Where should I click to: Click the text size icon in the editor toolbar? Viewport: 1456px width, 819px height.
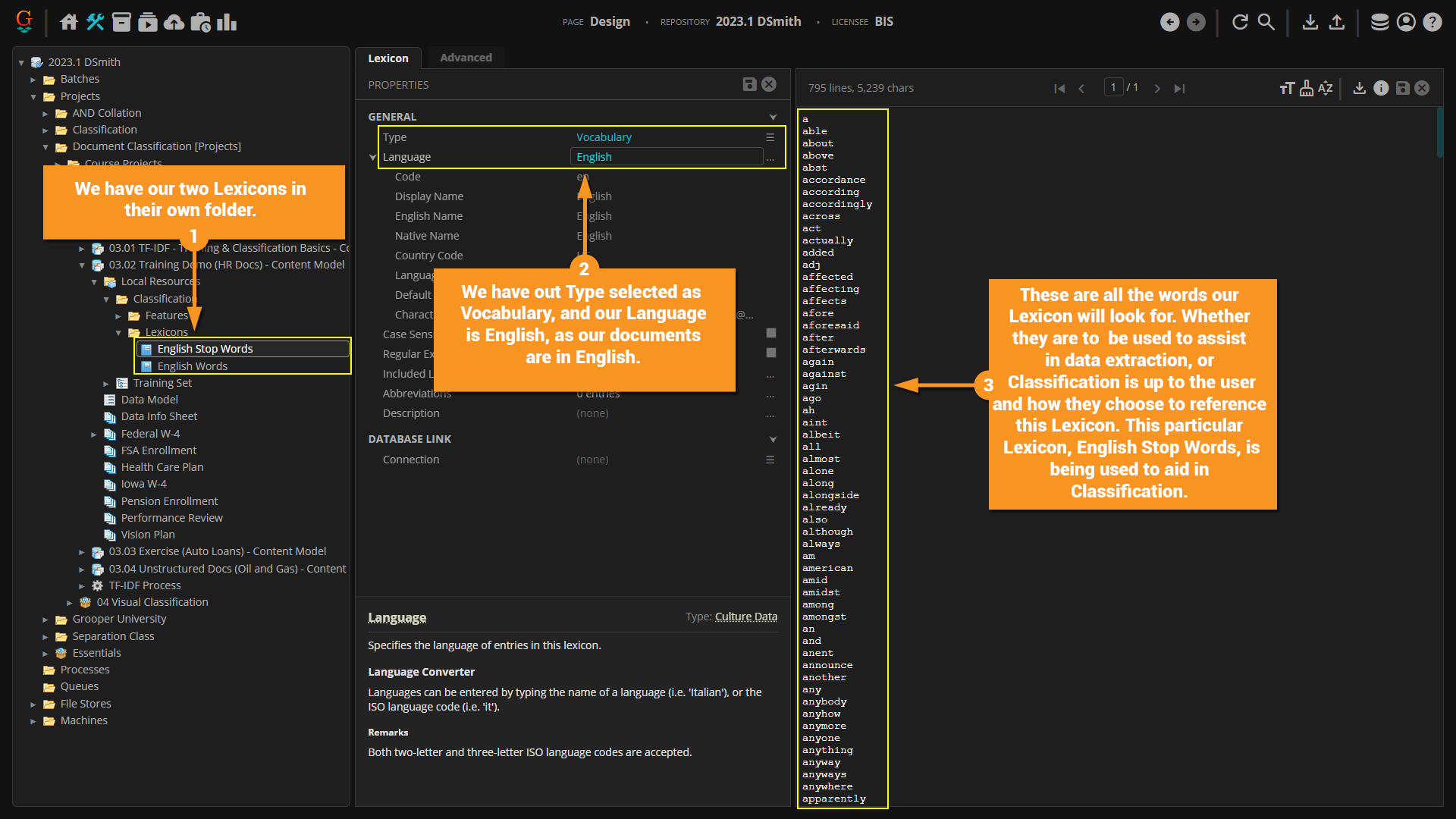(1286, 88)
